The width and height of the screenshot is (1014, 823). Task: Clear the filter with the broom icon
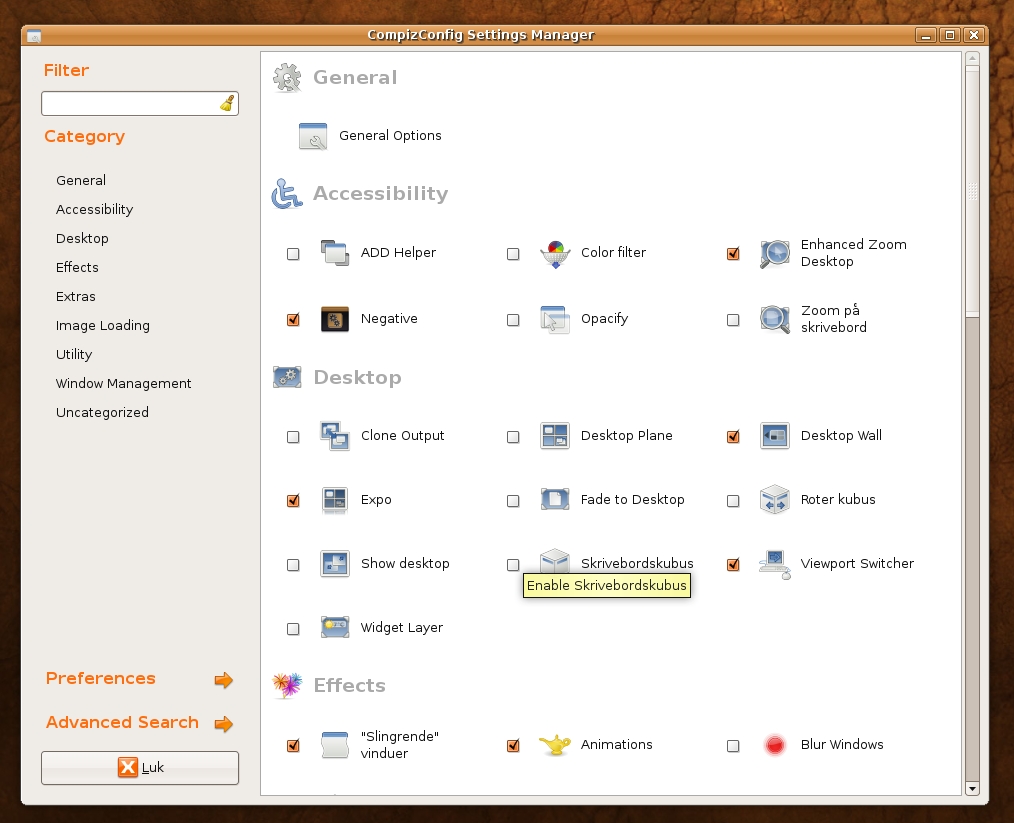pyautogui.click(x=227, y=103)
